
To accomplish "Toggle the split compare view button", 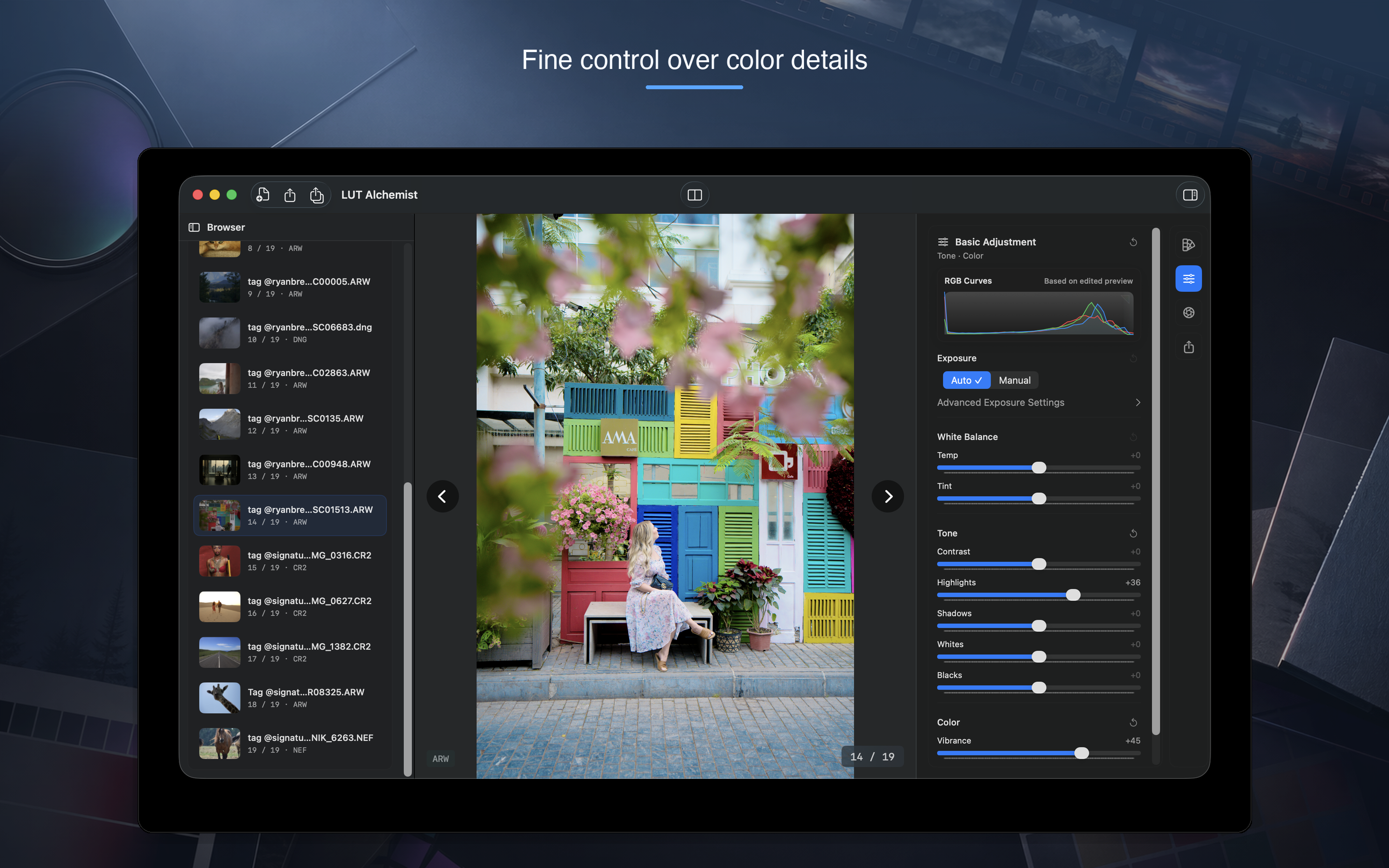I will [694, 195].
